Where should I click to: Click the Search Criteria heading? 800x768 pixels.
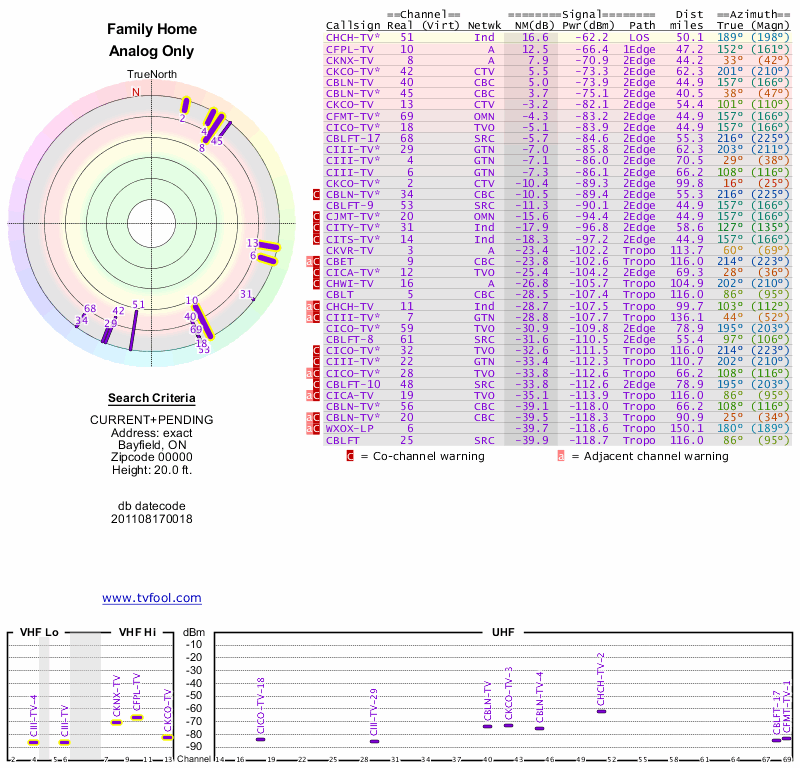pos(151,398)
